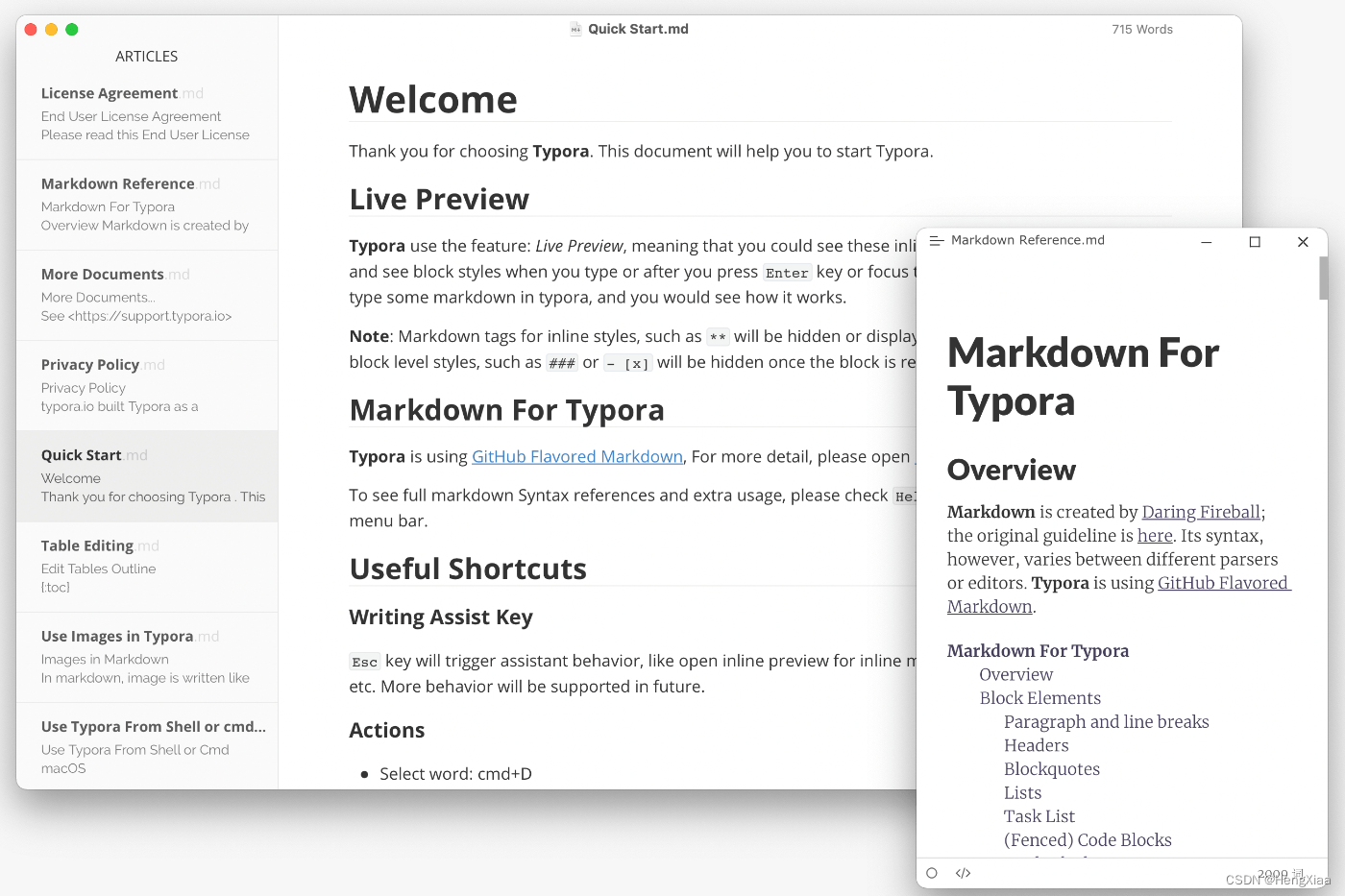The height and width of the screenshot is (896, 1345).
Task: Click the 715 Words counter
Action: (1142, 30)
